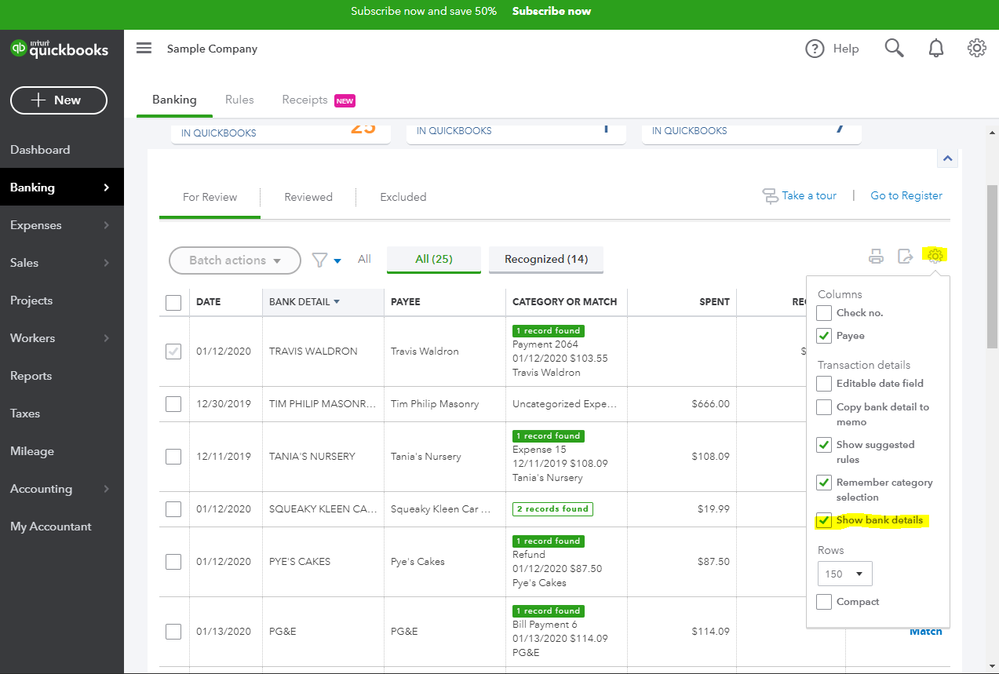Enable Copy bank detail to memo
999x674 pixels.
tap(824, 407)
